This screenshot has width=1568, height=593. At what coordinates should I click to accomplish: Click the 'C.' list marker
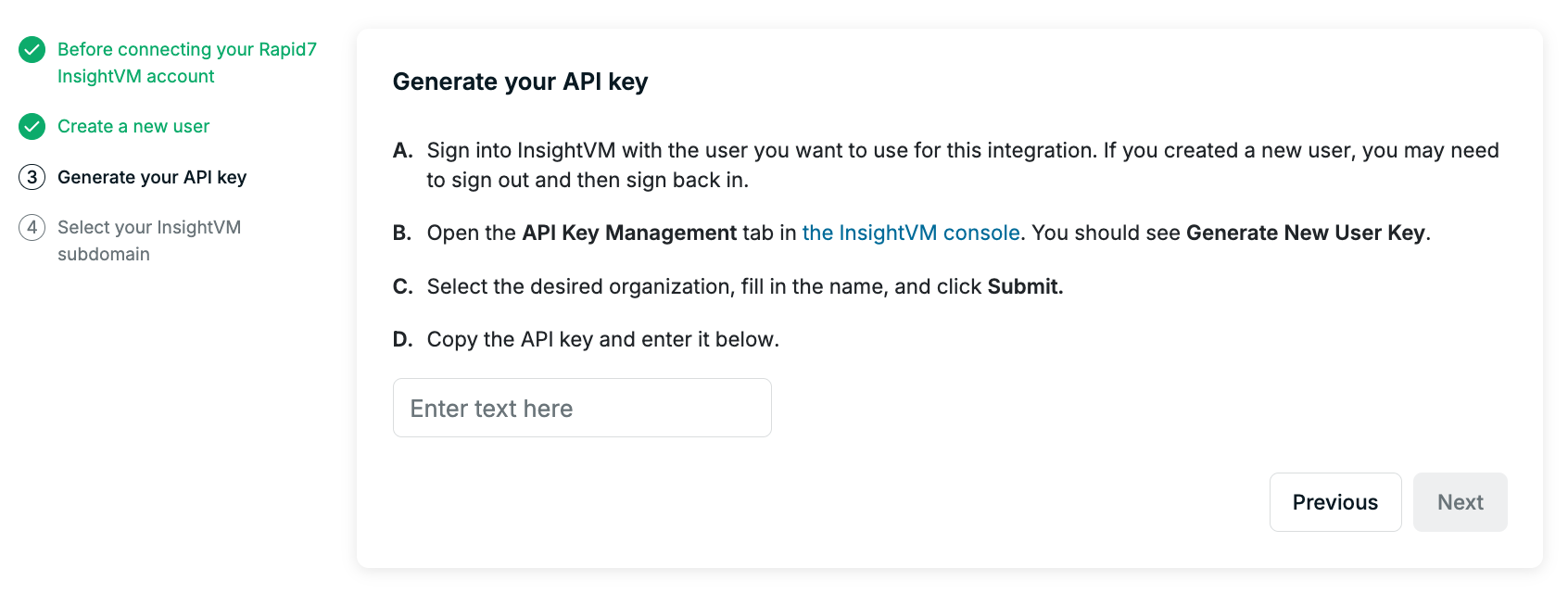tap(402, 286)
